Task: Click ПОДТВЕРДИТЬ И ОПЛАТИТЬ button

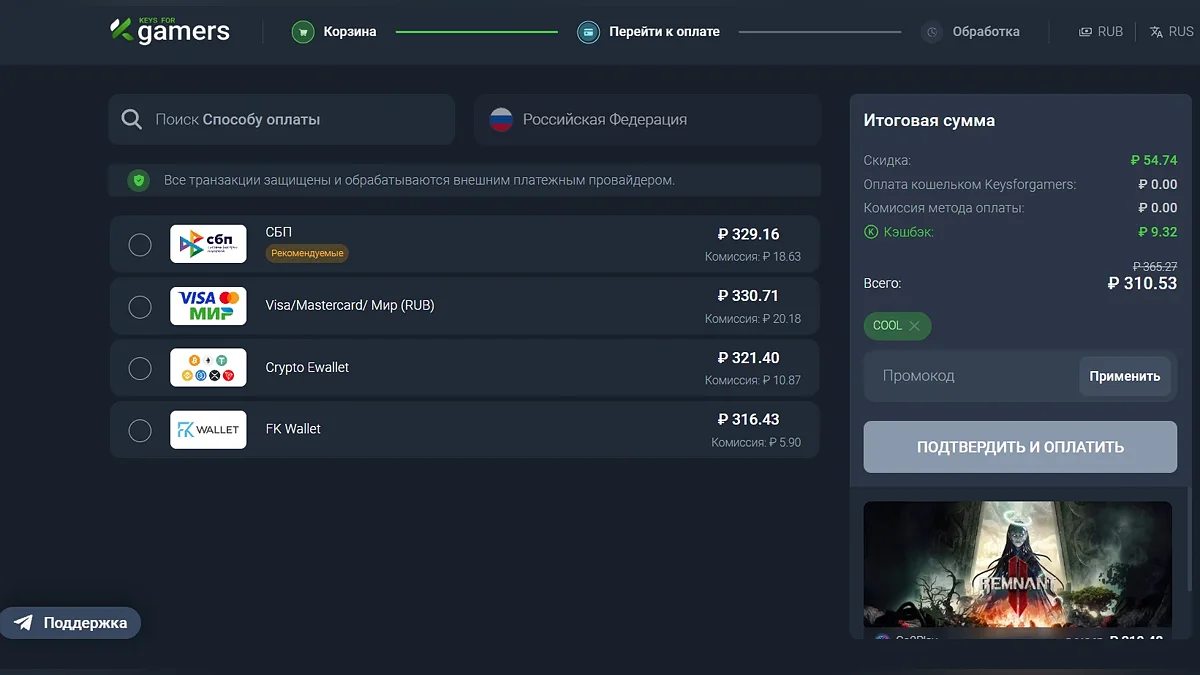Action: pos(1020,447)
